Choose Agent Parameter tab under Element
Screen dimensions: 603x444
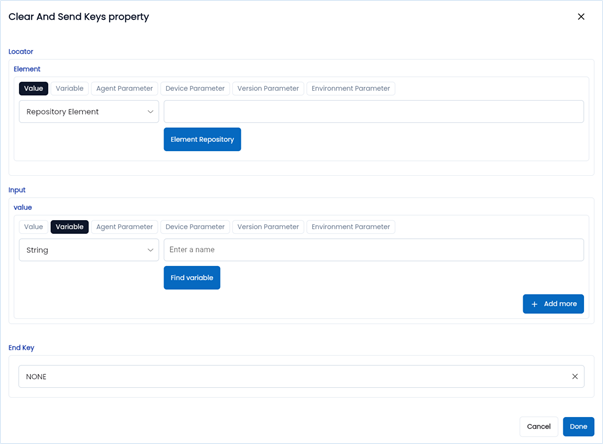[124, 89]
